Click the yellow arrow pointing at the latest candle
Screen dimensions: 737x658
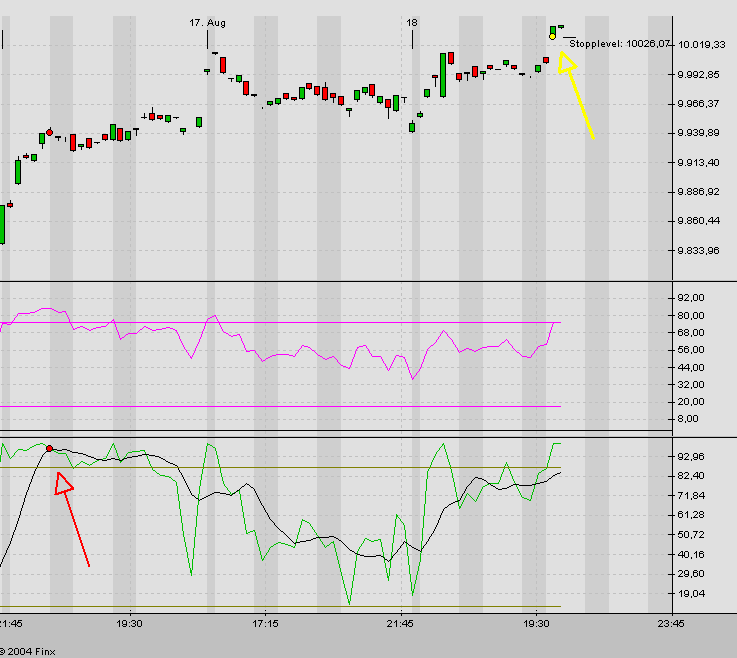tap(579, 96)
